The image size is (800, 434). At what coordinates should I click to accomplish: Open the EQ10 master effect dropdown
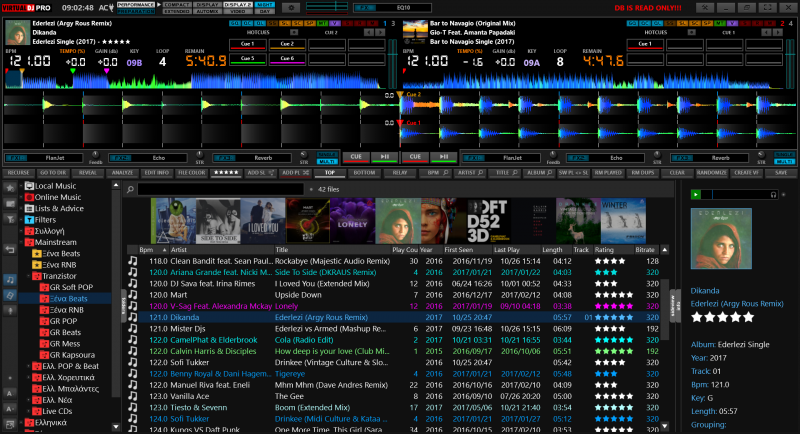click(403, 8)
